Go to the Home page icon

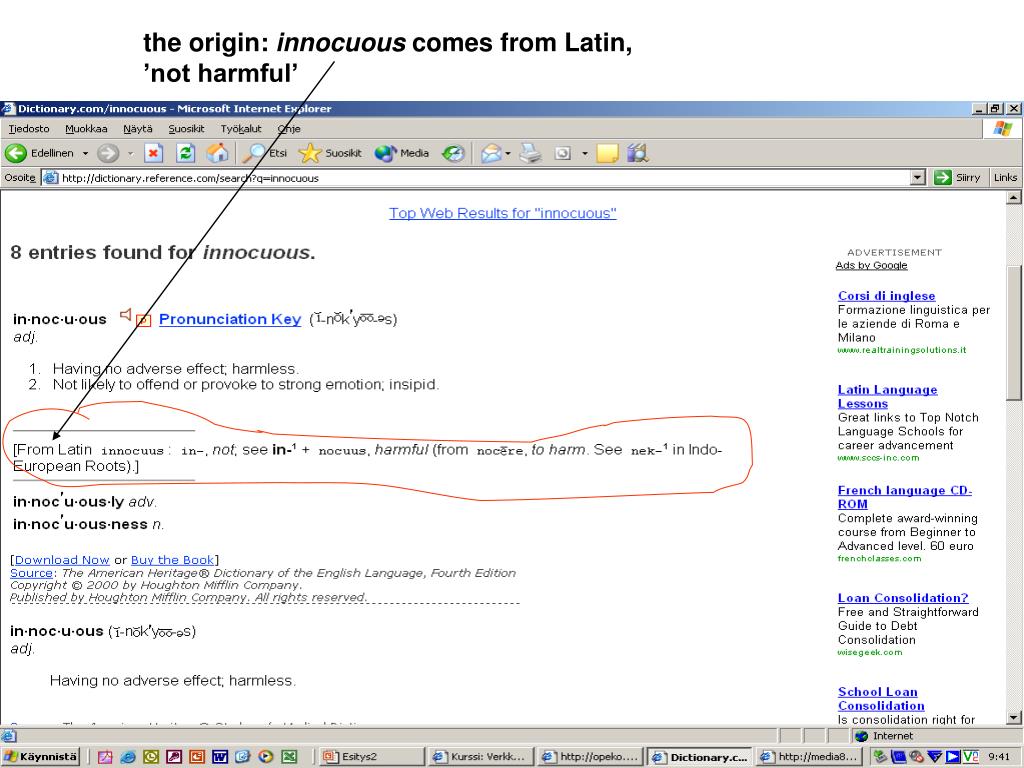click(217, 153)
